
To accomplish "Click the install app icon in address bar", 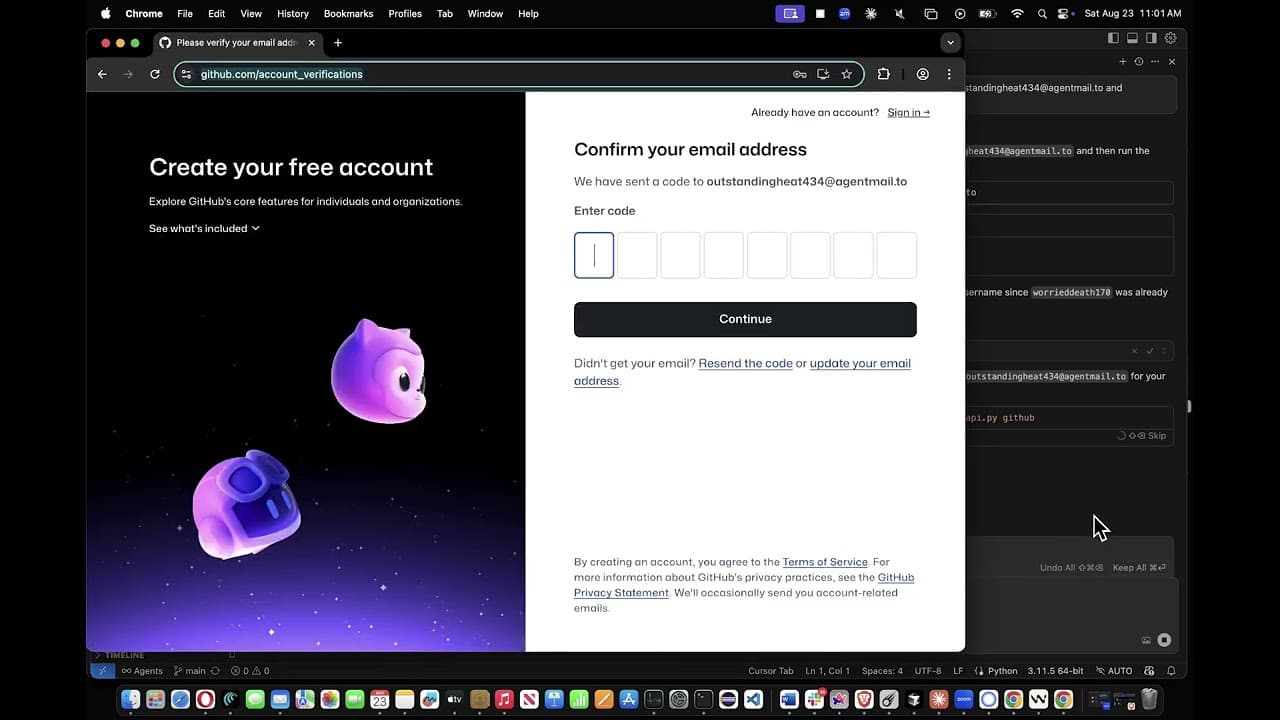I will click(x=823, y=74).
